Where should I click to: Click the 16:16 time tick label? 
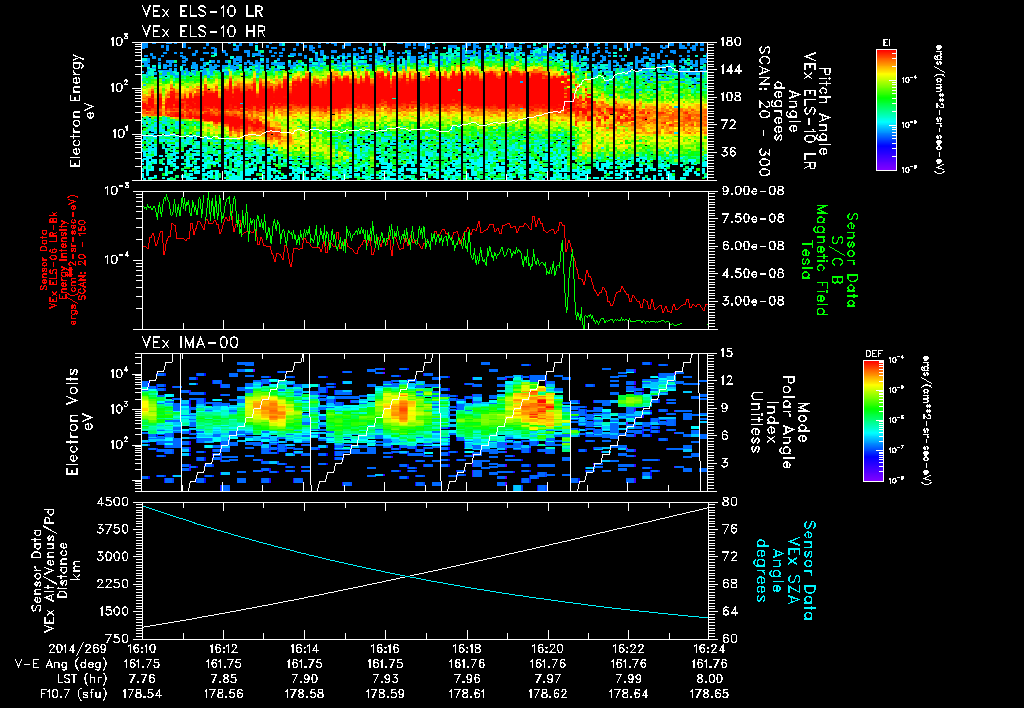pos(385,649)
